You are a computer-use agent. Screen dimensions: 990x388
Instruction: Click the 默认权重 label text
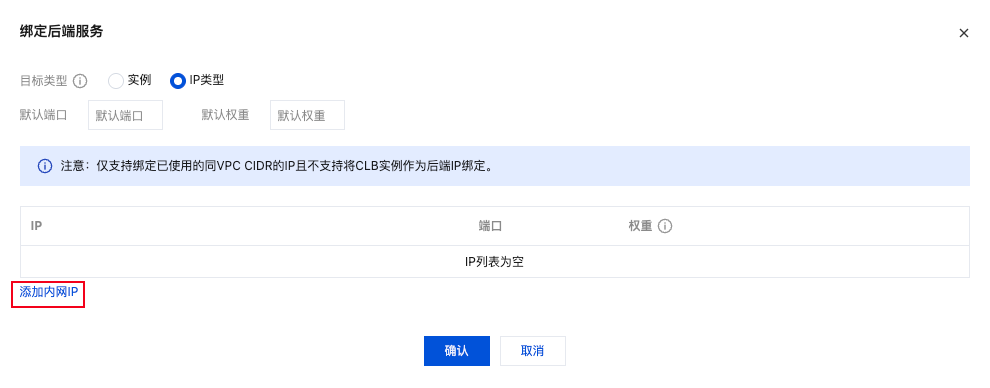coord(225,115)
